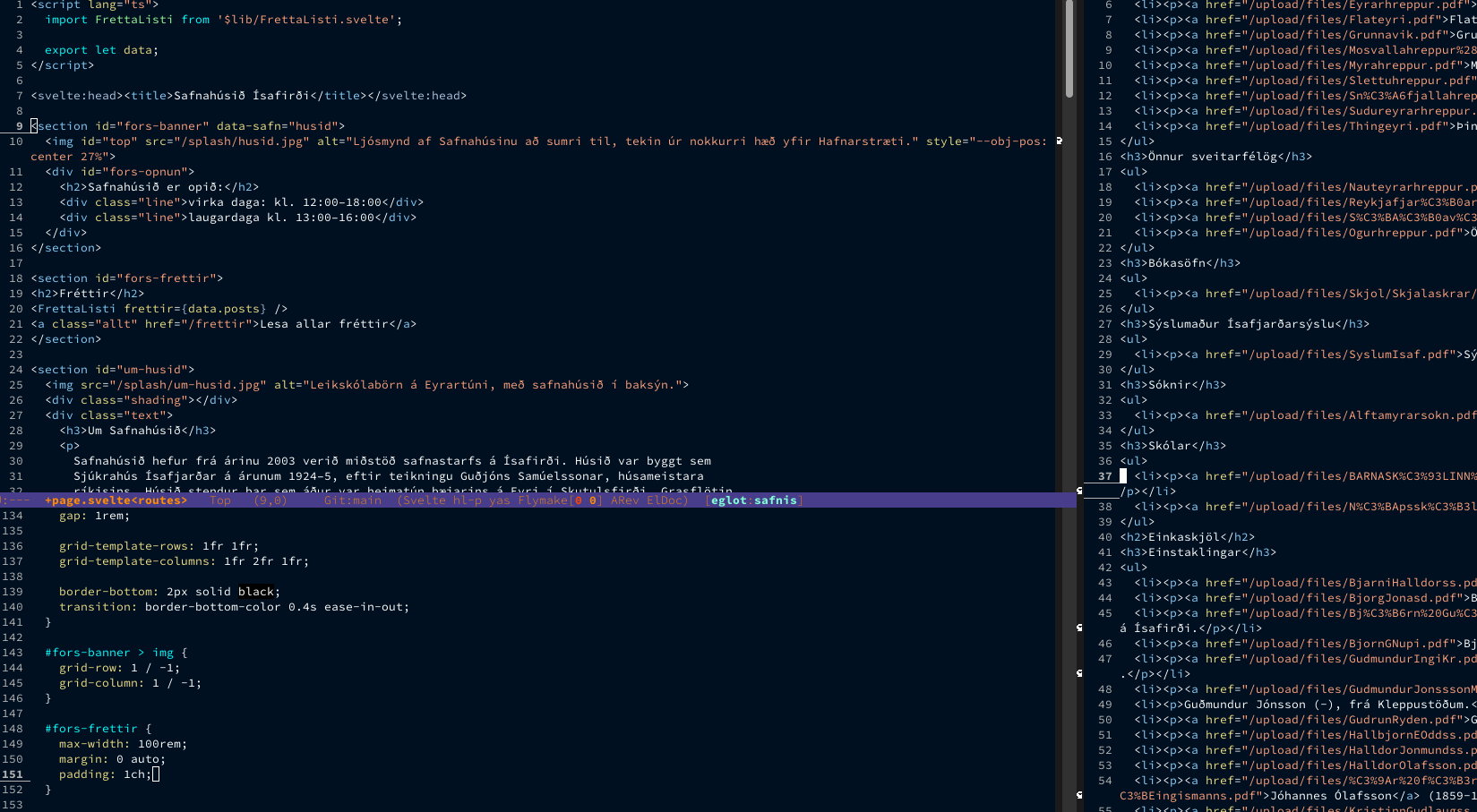Image resolution: width=1477 pixels, height=812 pixels.
Task: Click the div class="shading" line
Action: point(141,400)
